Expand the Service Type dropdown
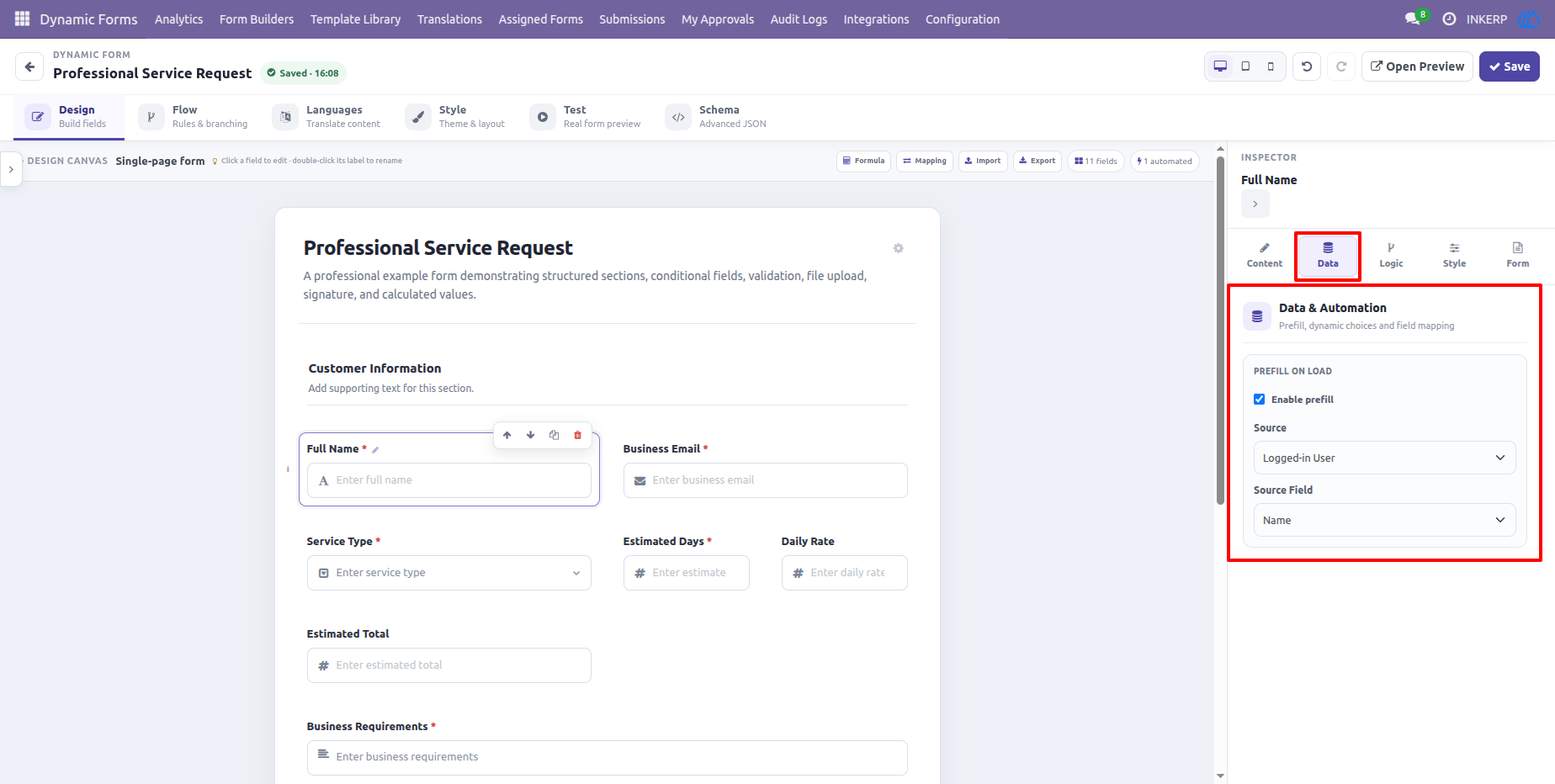 449,573
